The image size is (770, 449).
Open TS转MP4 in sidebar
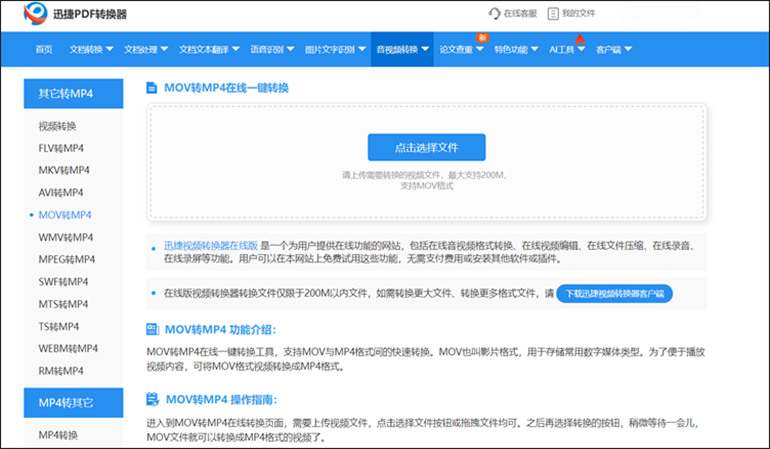click(58, 326)
